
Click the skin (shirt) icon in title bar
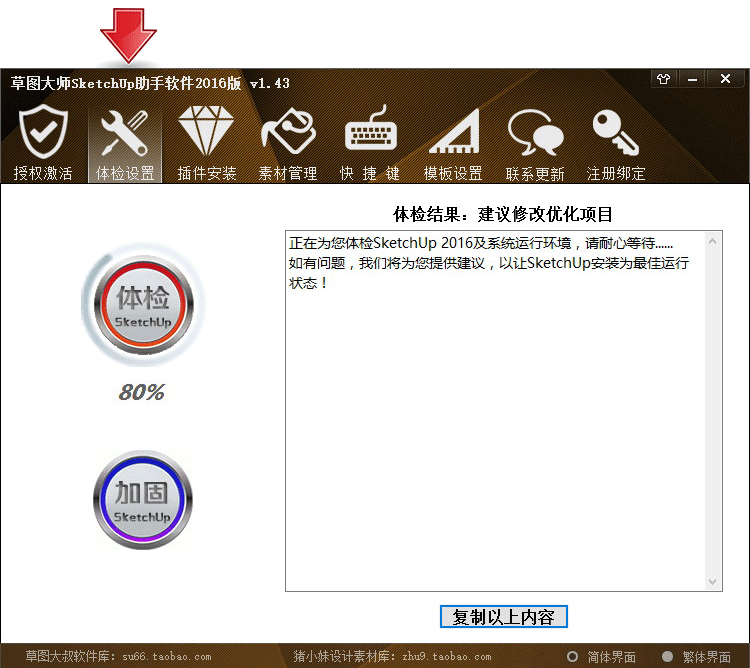663,79
